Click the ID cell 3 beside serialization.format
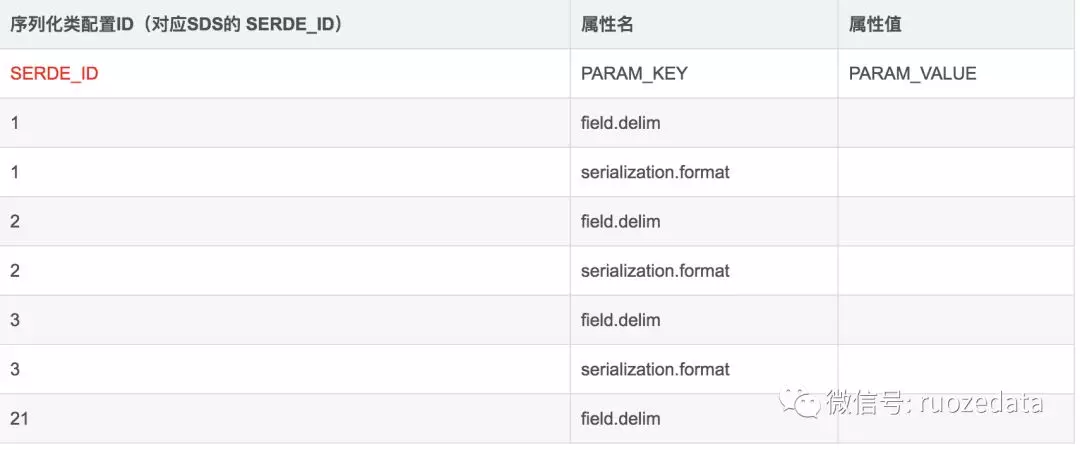Screen dimensions: 1080x450 point(15,369)
